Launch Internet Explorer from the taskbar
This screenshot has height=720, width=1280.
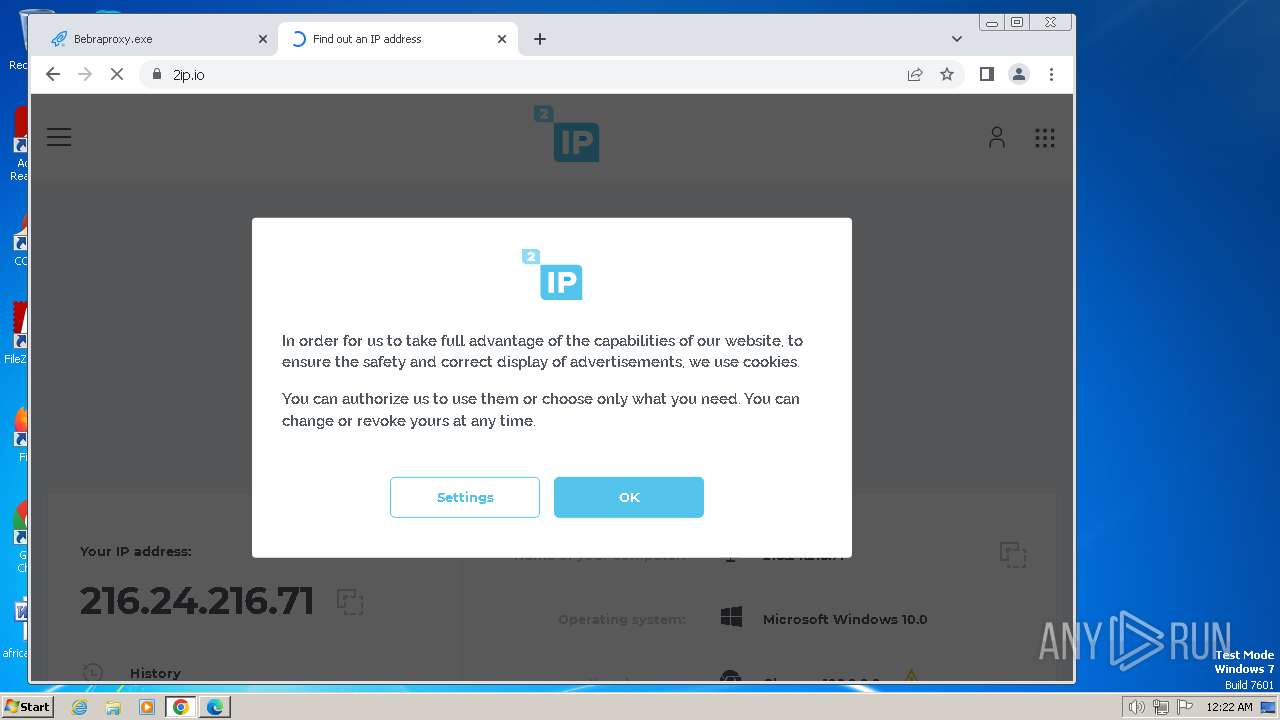click(x=79, y=707)
